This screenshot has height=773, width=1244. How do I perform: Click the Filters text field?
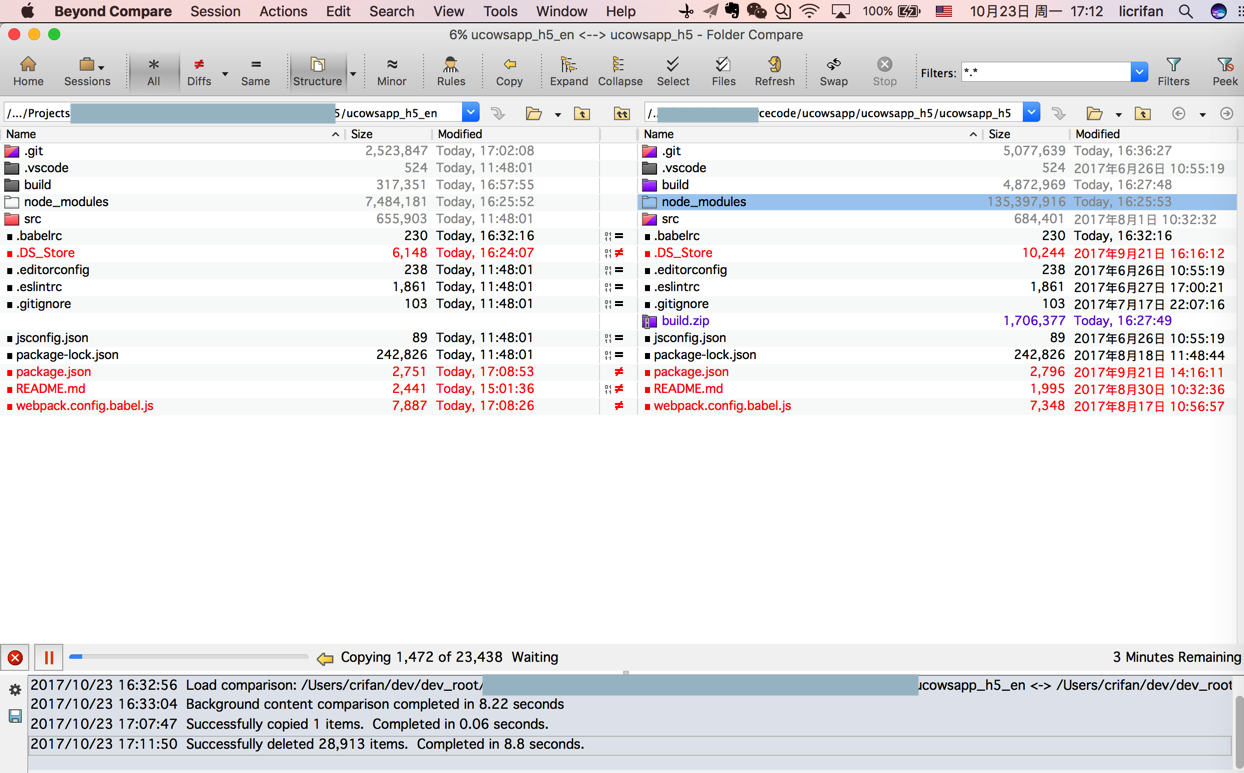coord(1045,72)
